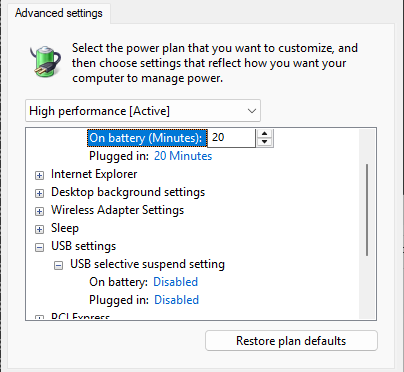Image resolution: width=404 pixels, height=372 pixels.
Task: Expand the Internet Explorer tree node
Action: [x=39, y=175]
